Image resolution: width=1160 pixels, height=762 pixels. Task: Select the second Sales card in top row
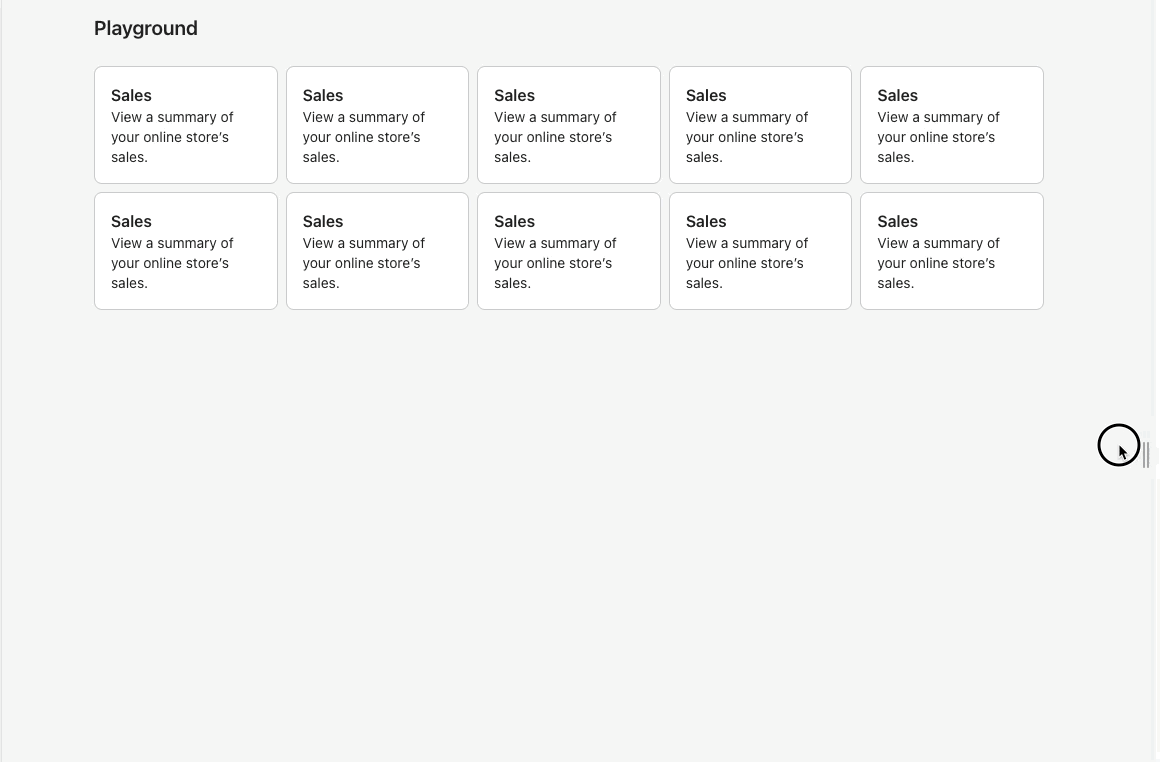coord(377,124)
